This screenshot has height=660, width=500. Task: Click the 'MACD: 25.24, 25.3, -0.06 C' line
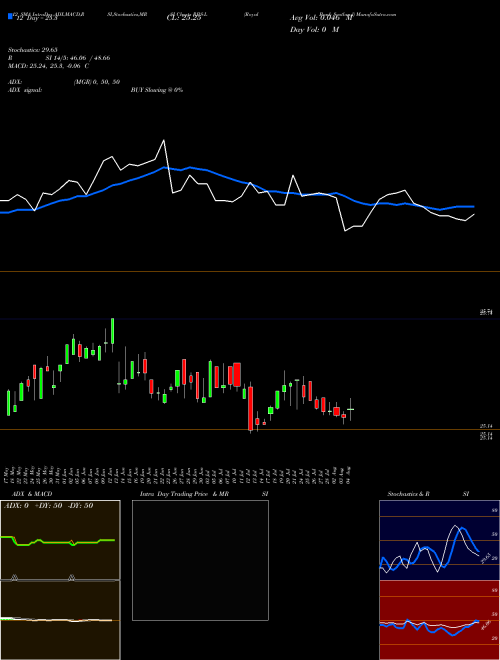point(48,66)
